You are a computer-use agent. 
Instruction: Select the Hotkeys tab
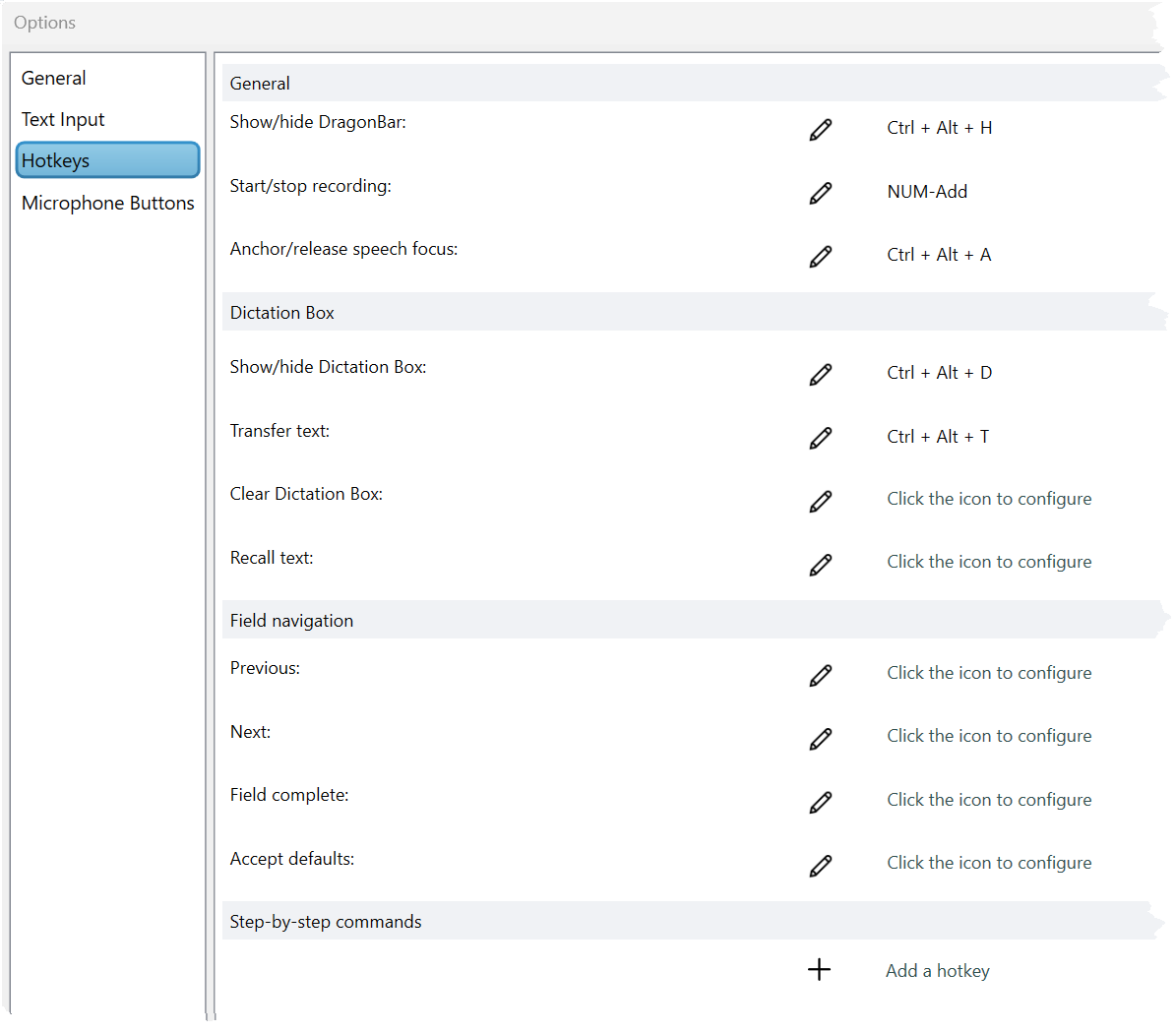click(107, 160)
